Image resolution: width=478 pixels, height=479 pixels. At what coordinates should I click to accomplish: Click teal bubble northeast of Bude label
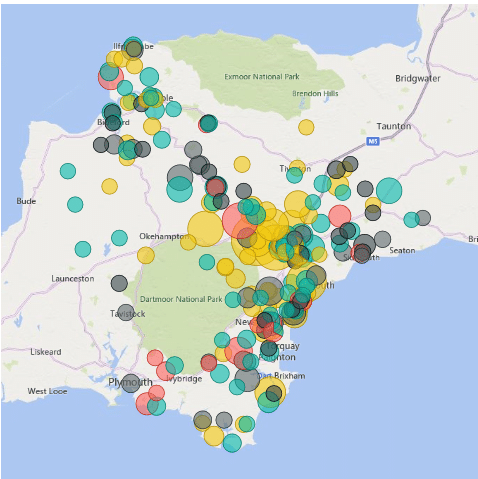point(68,171)
